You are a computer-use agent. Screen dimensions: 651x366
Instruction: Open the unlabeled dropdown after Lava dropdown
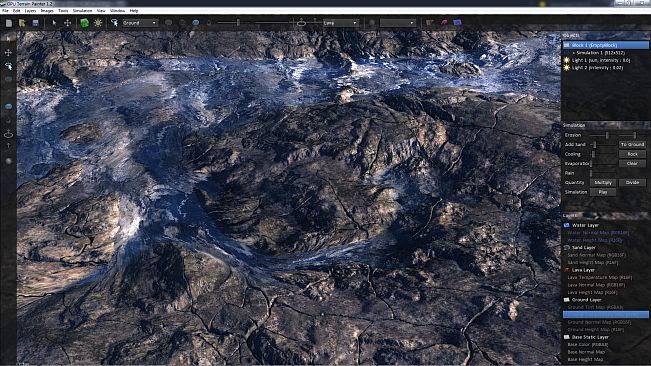click(397, 23)
